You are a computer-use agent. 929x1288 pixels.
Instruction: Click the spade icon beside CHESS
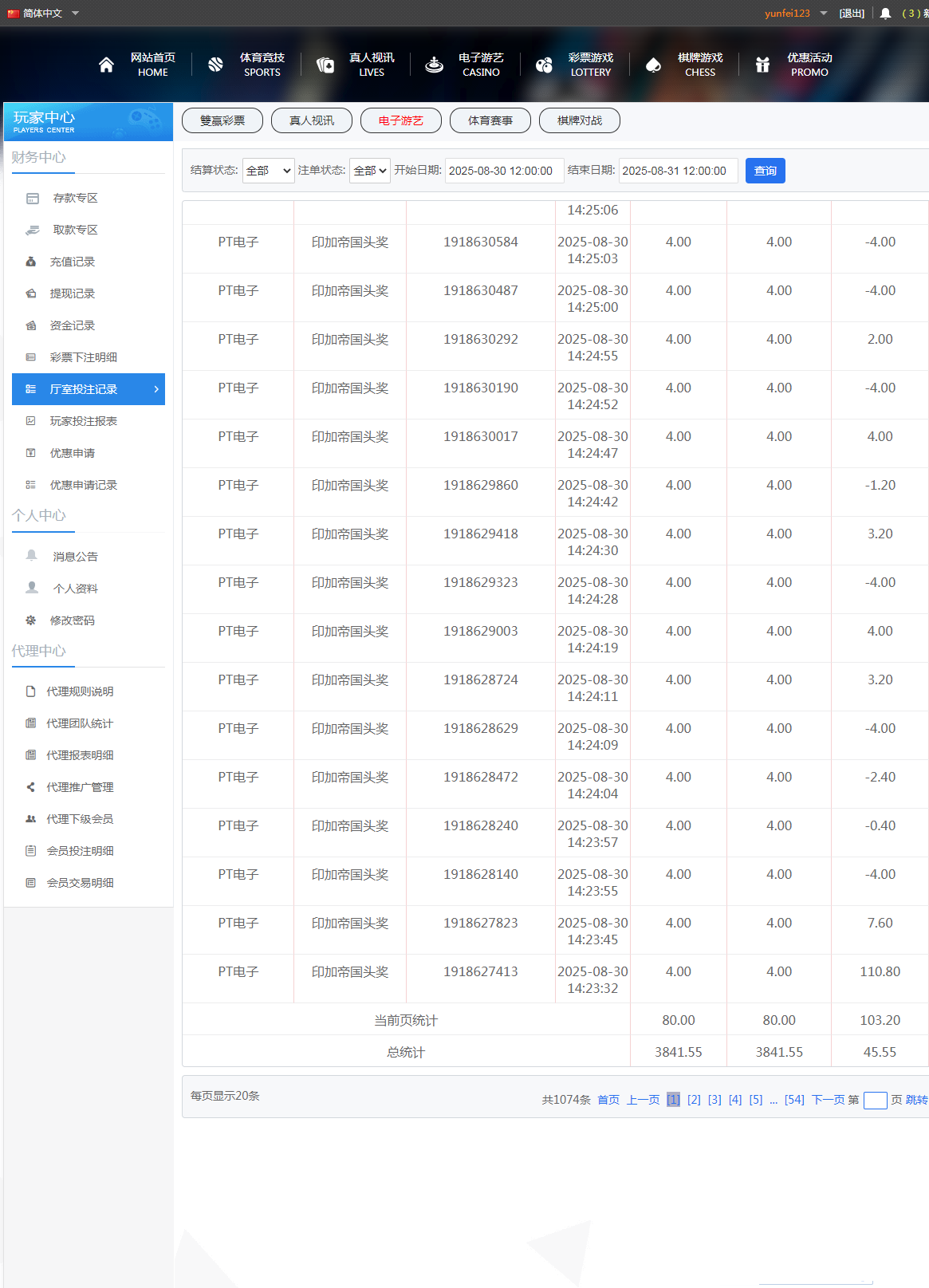(x=653, y=65)
